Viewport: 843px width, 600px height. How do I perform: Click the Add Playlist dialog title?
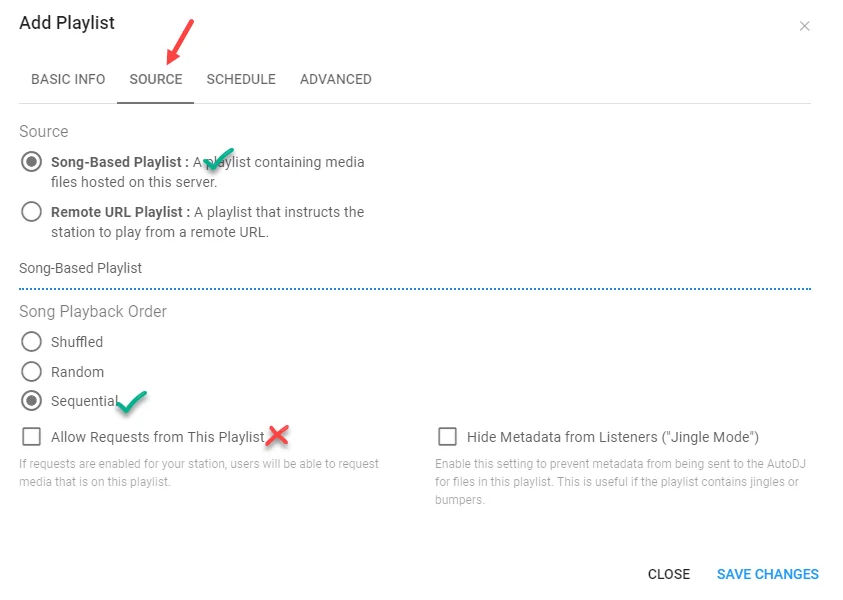click(x=67, y=23)
